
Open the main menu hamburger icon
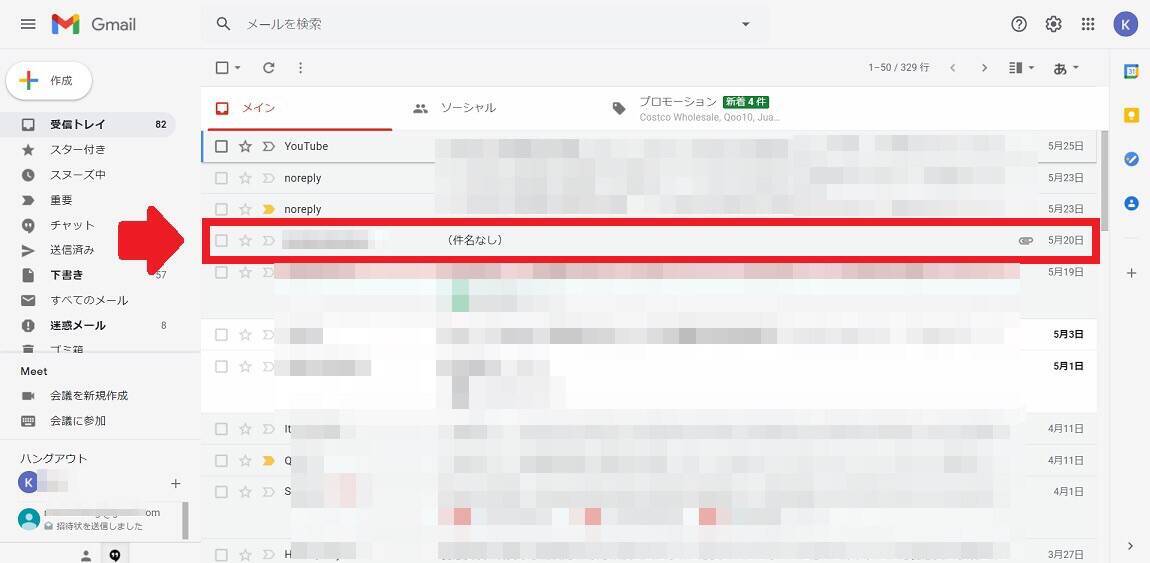[28, 24]
